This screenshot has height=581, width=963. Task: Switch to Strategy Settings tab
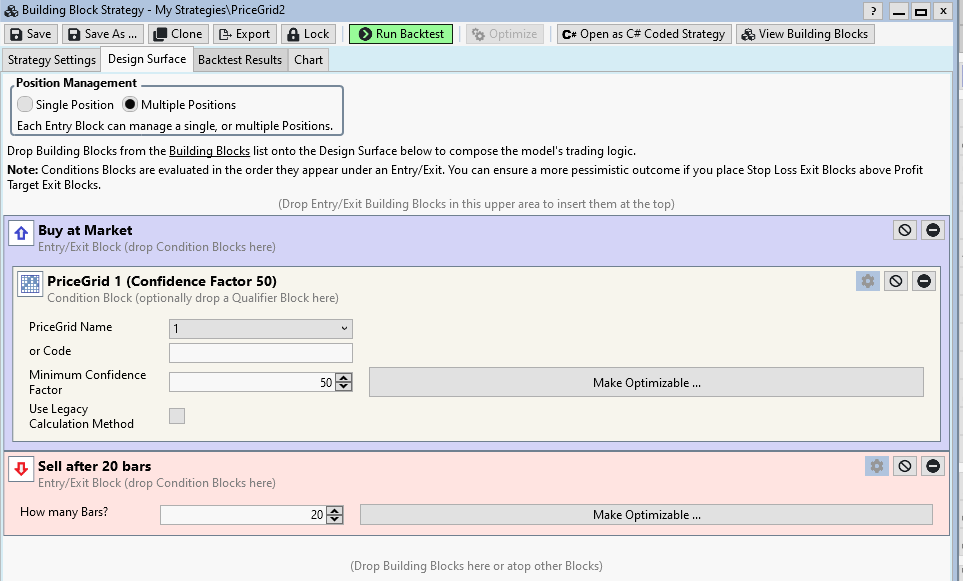[x=52, y=60]
